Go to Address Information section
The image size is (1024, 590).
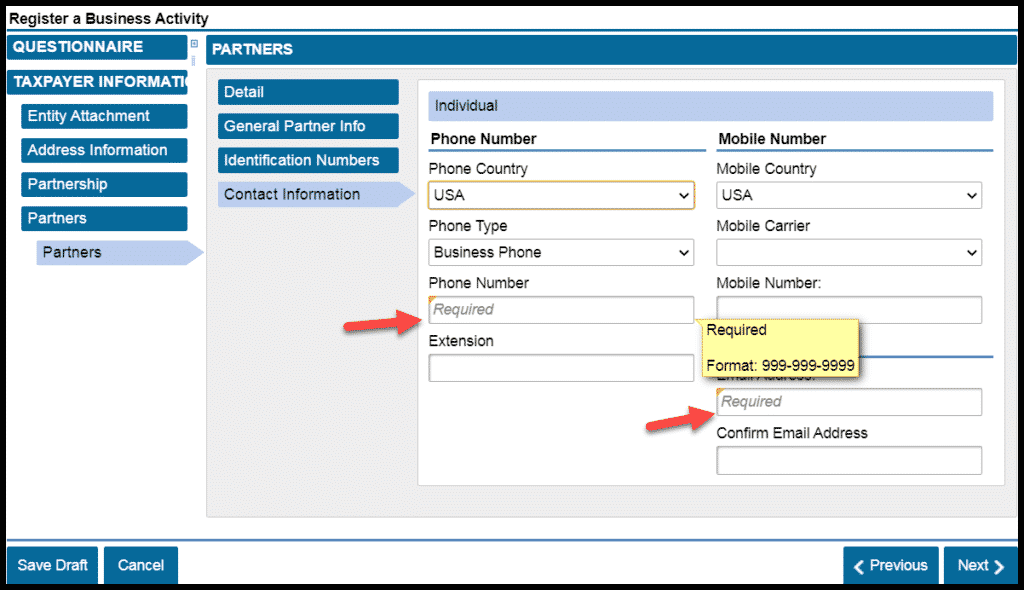coord(104,150)
